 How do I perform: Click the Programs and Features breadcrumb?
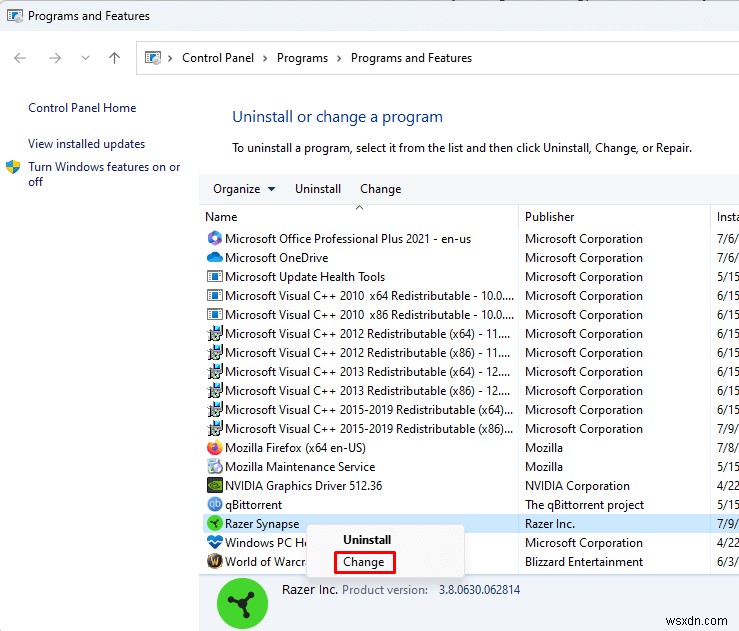(x=411, y=58)
